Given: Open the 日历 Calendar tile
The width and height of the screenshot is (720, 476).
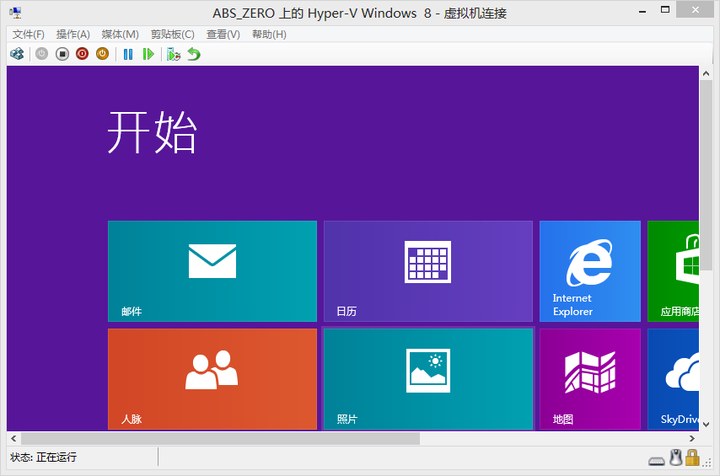Looking at the screenshot, I should [x=428, y=271].
